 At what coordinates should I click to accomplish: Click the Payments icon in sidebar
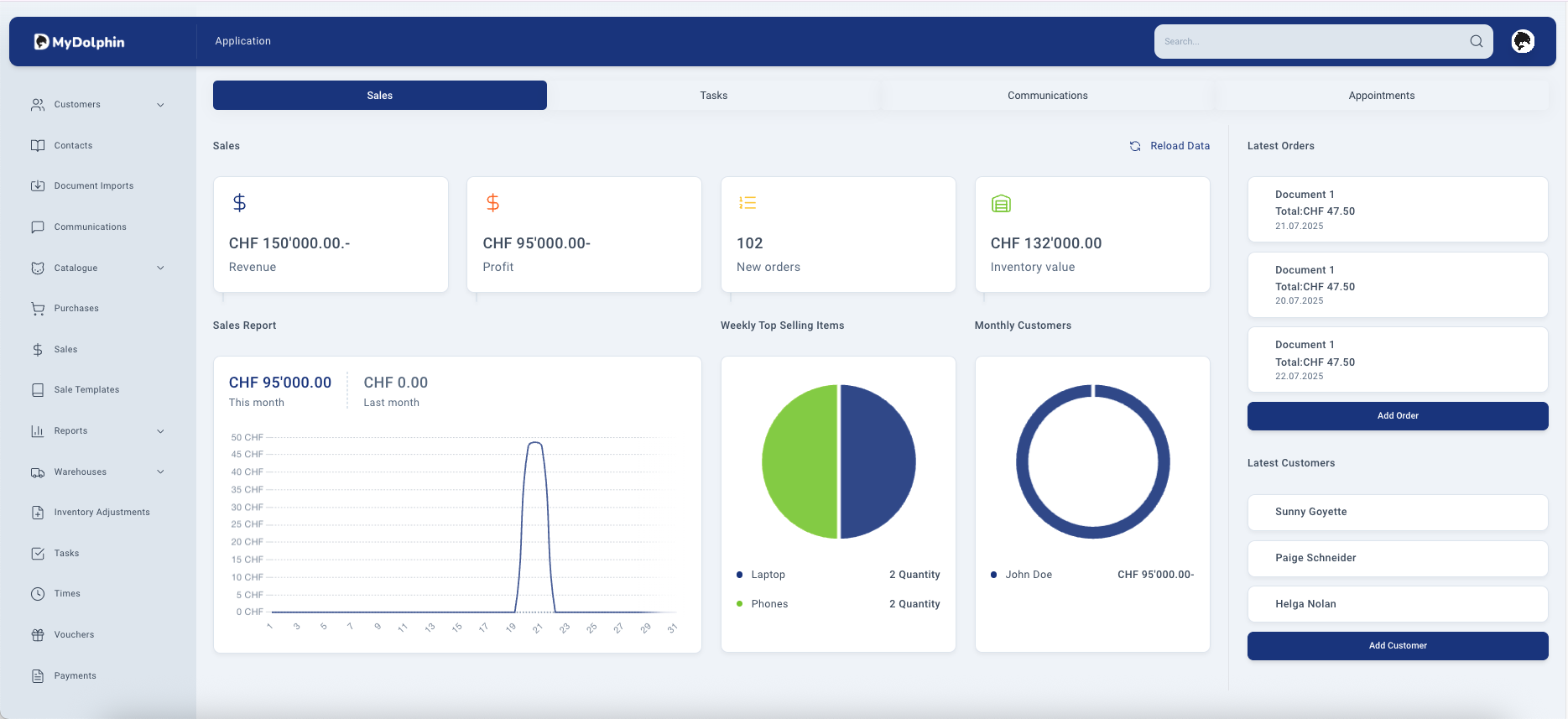[x=38, y=676]
